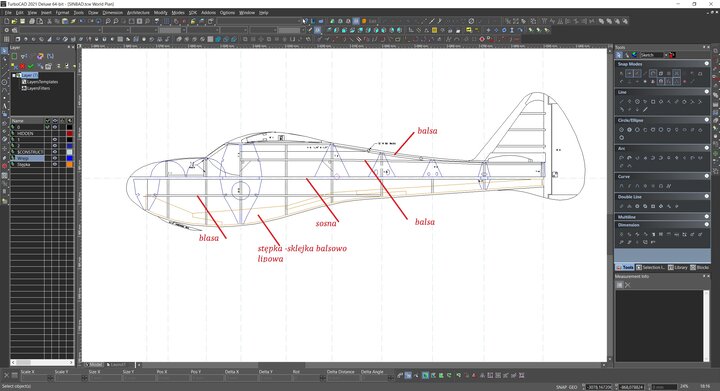This screenshot has height=391, width=720.
Task: Click the zoom in magnifier toolbar icon
Action: pos(108,21)
